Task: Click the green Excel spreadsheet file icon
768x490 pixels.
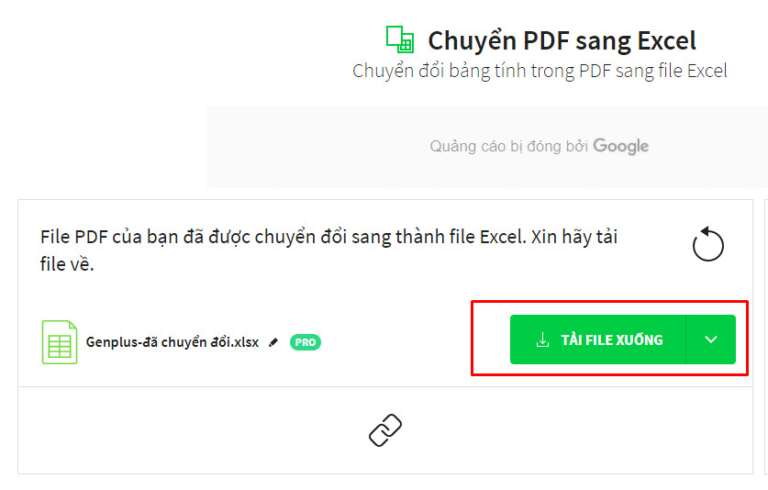Action: [x=59, y=342]
